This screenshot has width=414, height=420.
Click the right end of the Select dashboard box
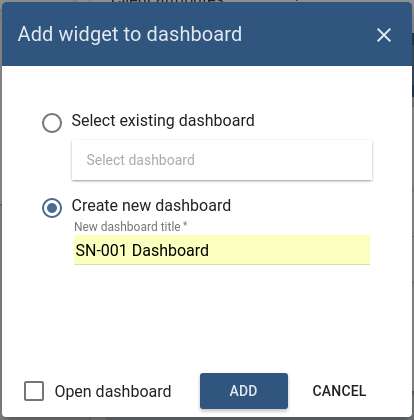coord(360,160)
